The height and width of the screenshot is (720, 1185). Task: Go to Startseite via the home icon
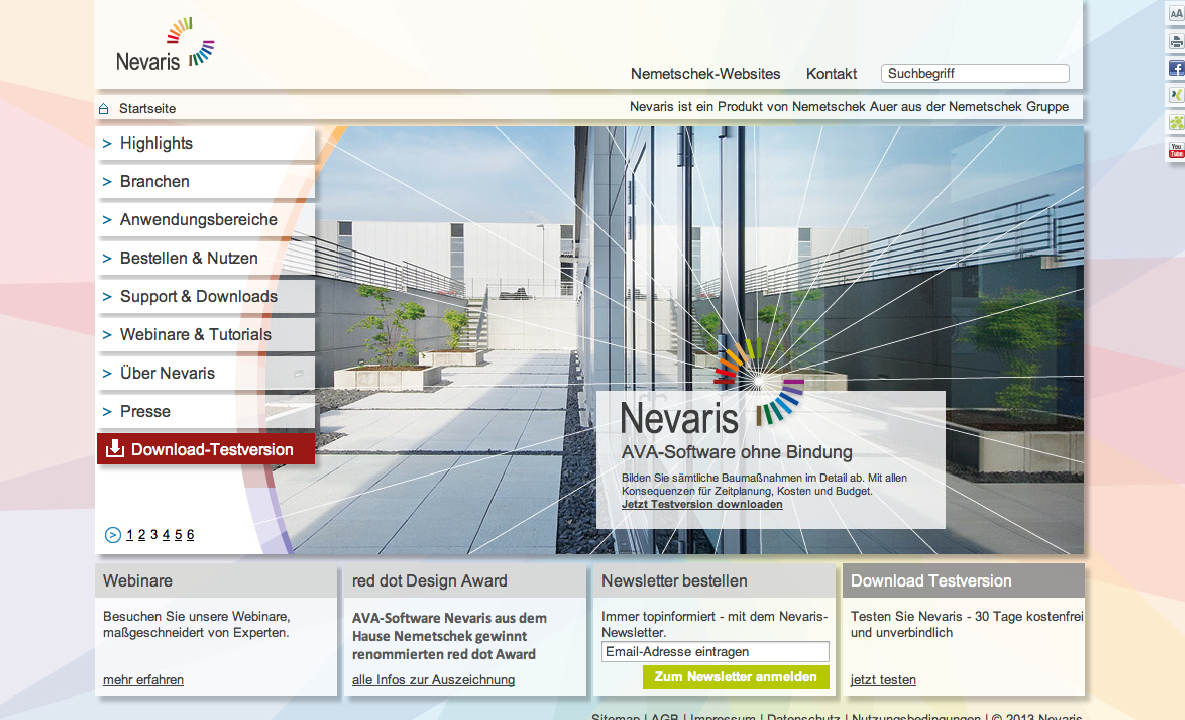coord(104,109)
